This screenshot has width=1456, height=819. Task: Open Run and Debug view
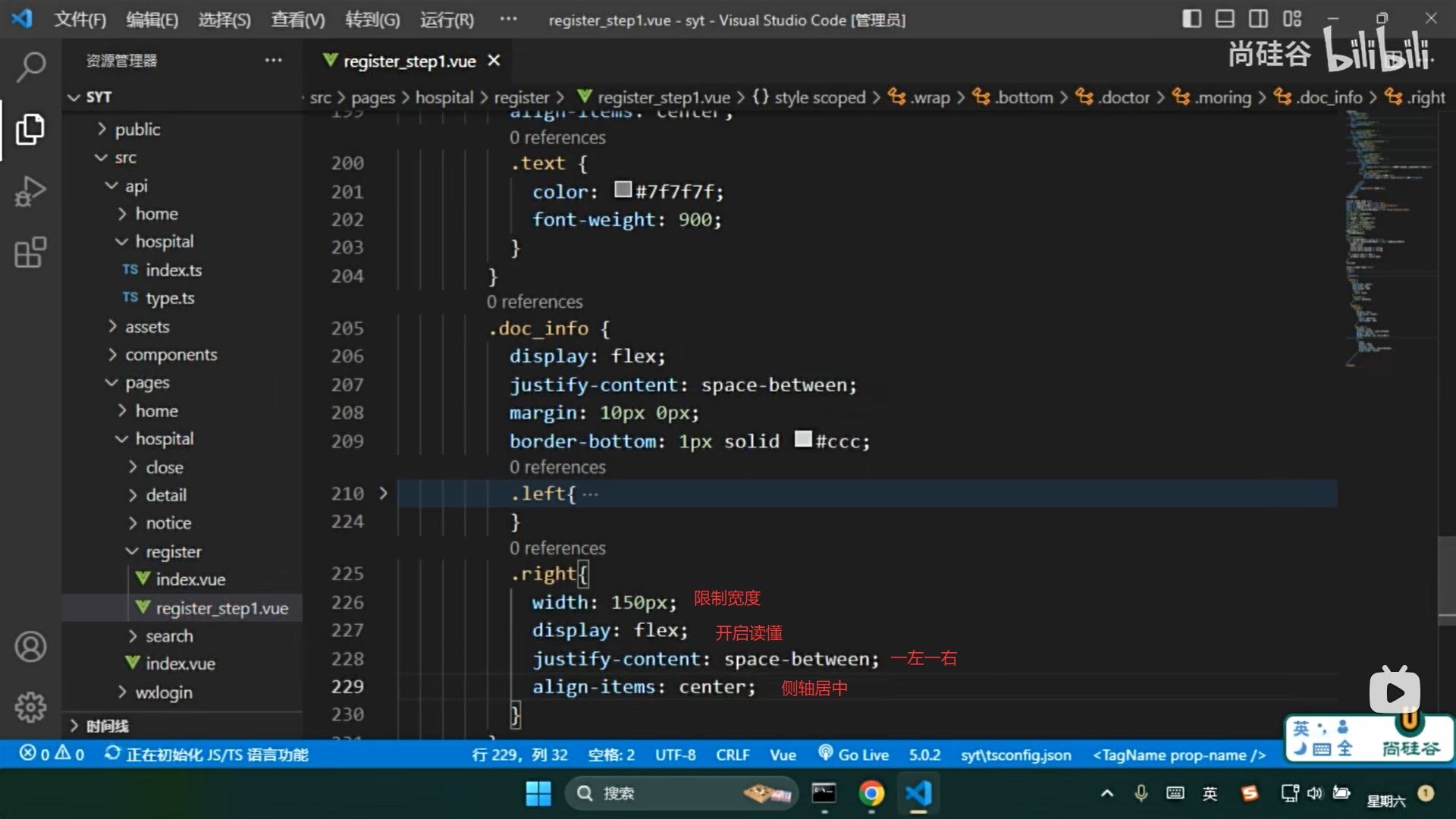coord(30,191)
